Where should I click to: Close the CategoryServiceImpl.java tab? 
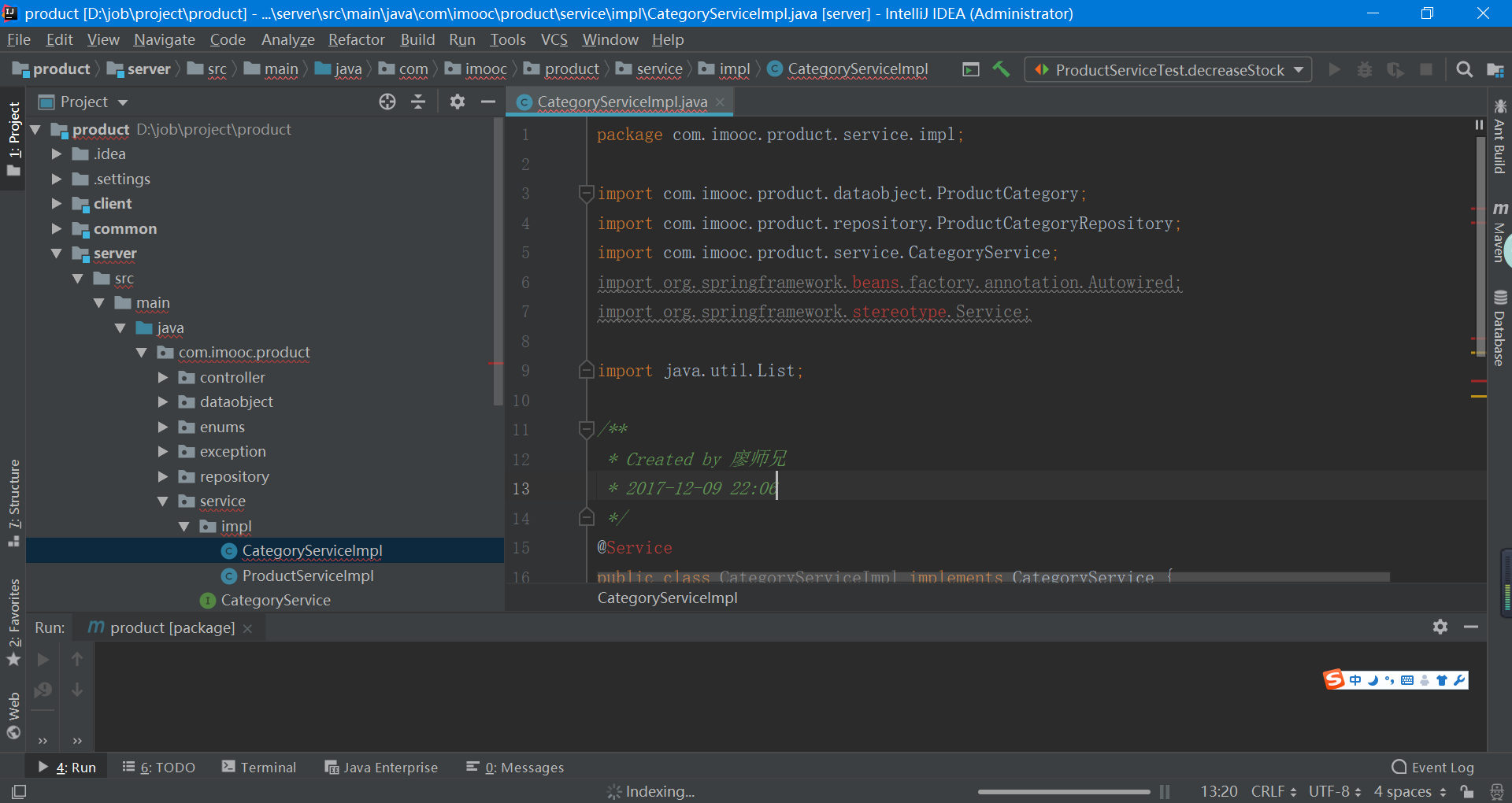[x=720, y=102]
